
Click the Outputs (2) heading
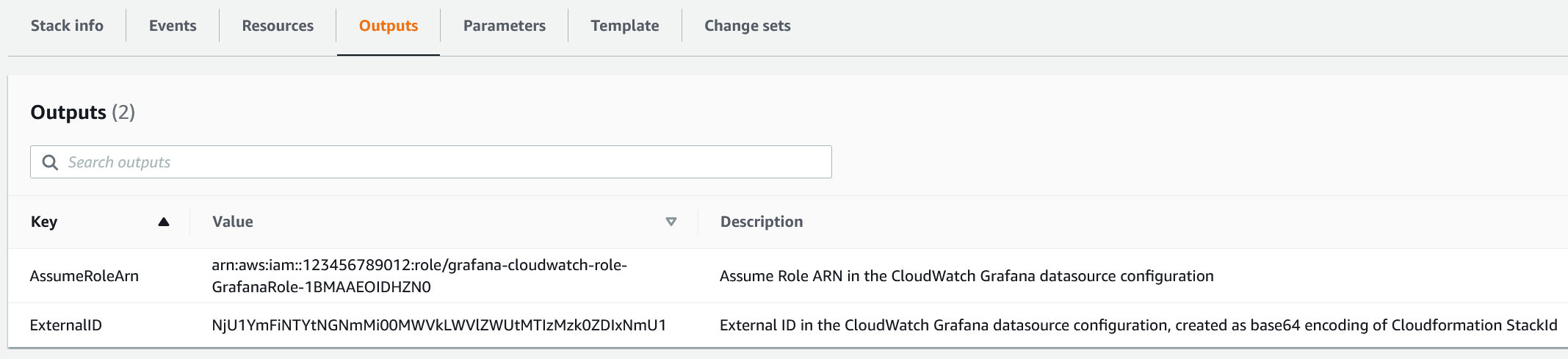click(83, 112)
